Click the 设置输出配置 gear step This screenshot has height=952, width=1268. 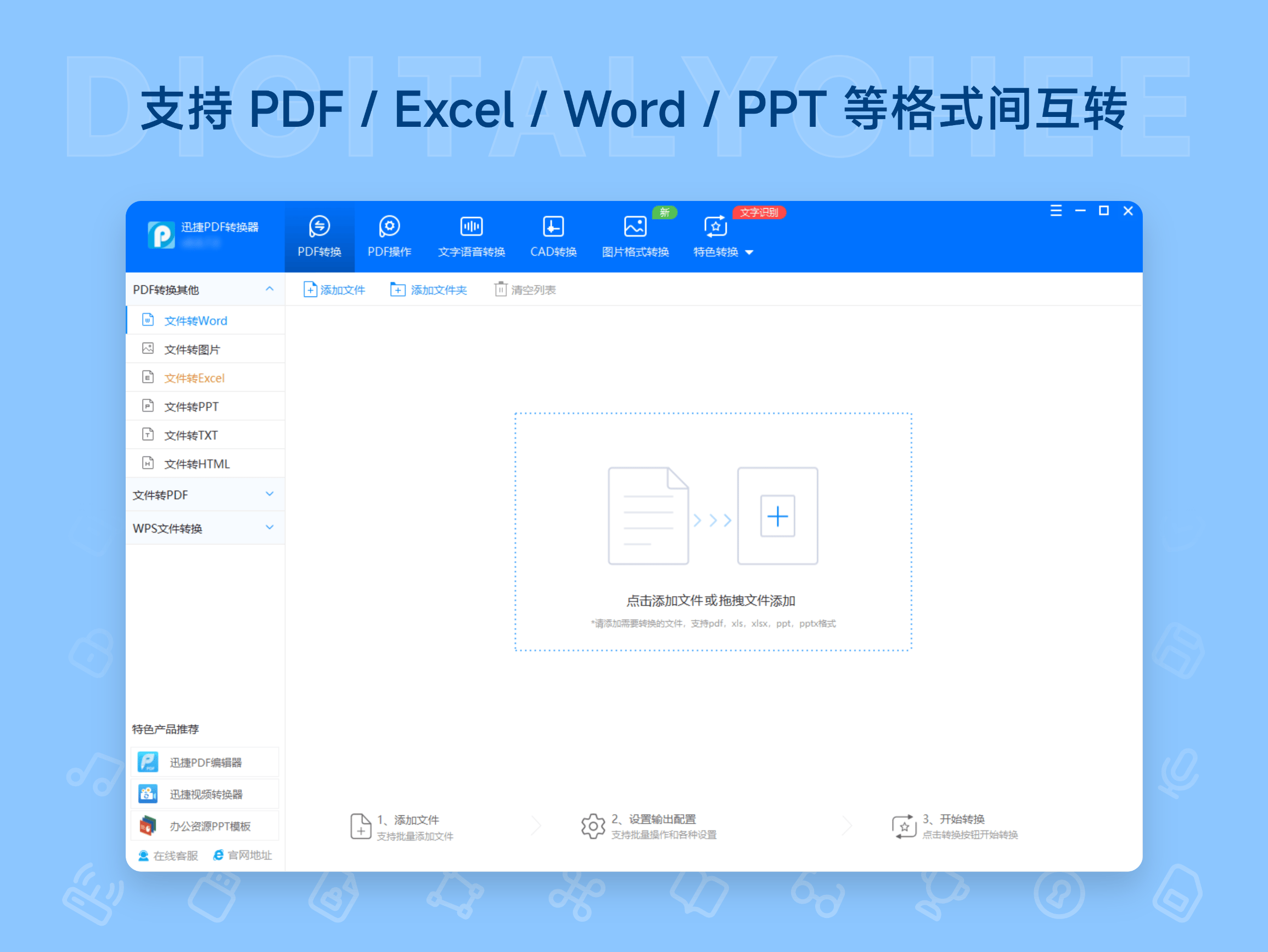pyautogui.click(x=592, y=826)
